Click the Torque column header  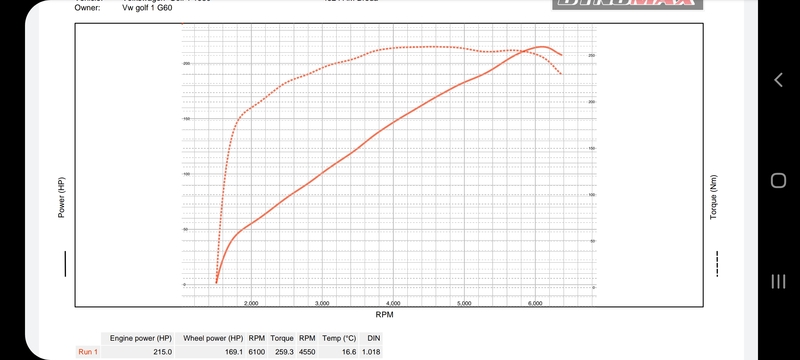click(282, 338)
